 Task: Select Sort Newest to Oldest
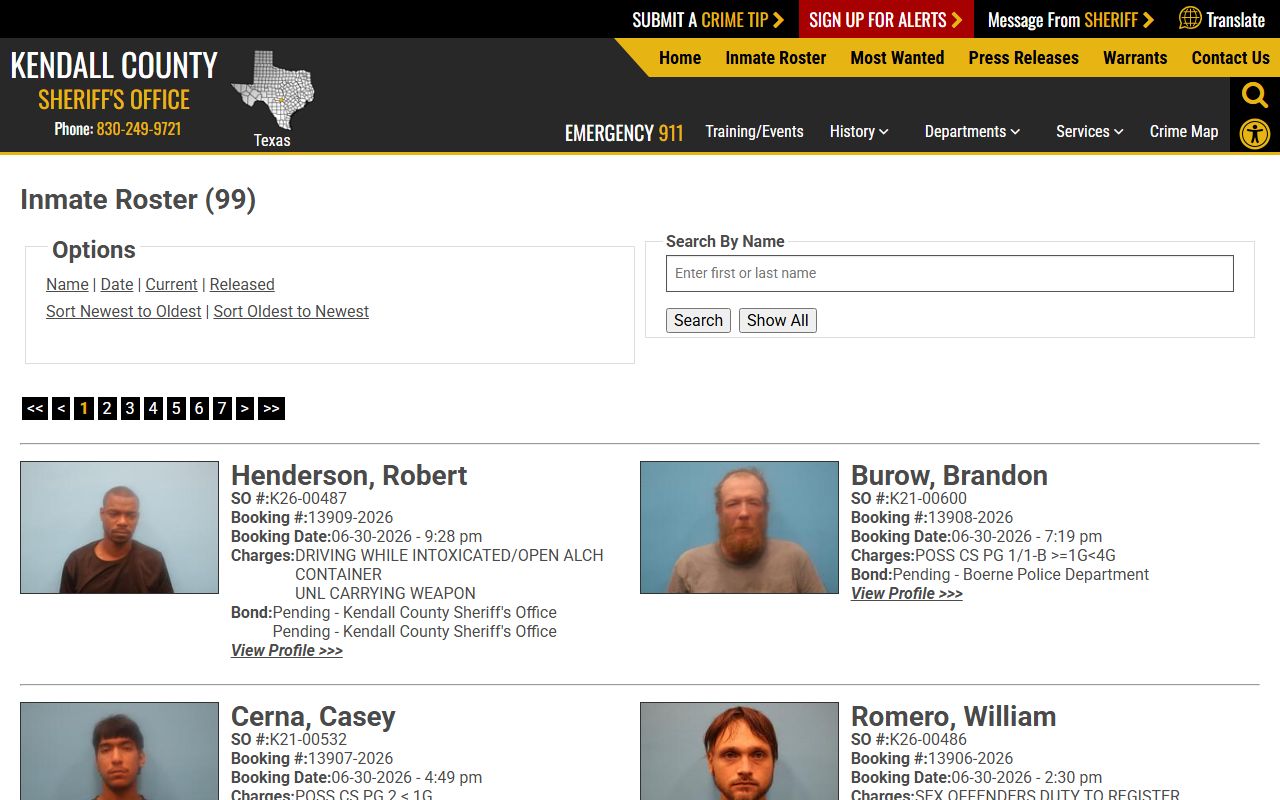(124, 311)
